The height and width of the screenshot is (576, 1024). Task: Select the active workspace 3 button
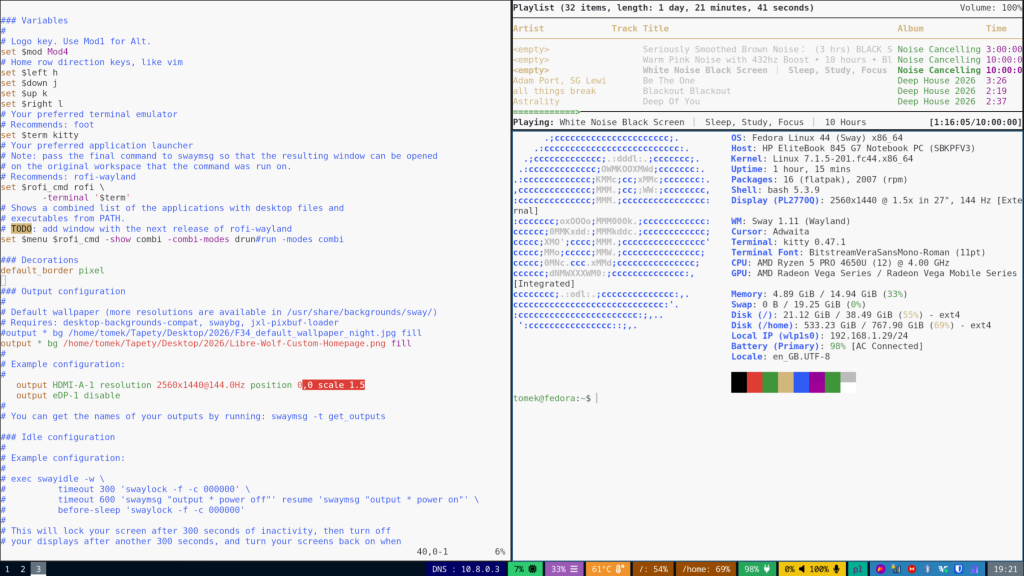coord(39,569)
